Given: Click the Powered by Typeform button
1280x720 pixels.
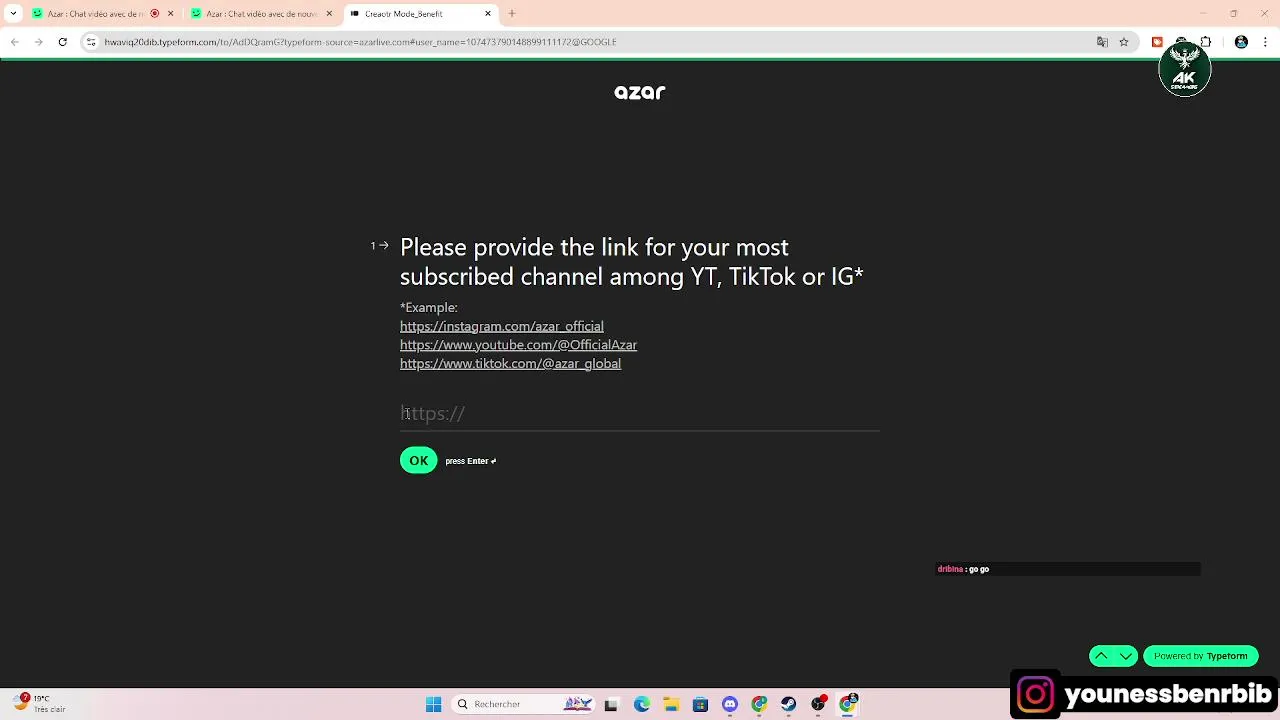Looking at the screenshot, I should click(x=1200, y=656).
